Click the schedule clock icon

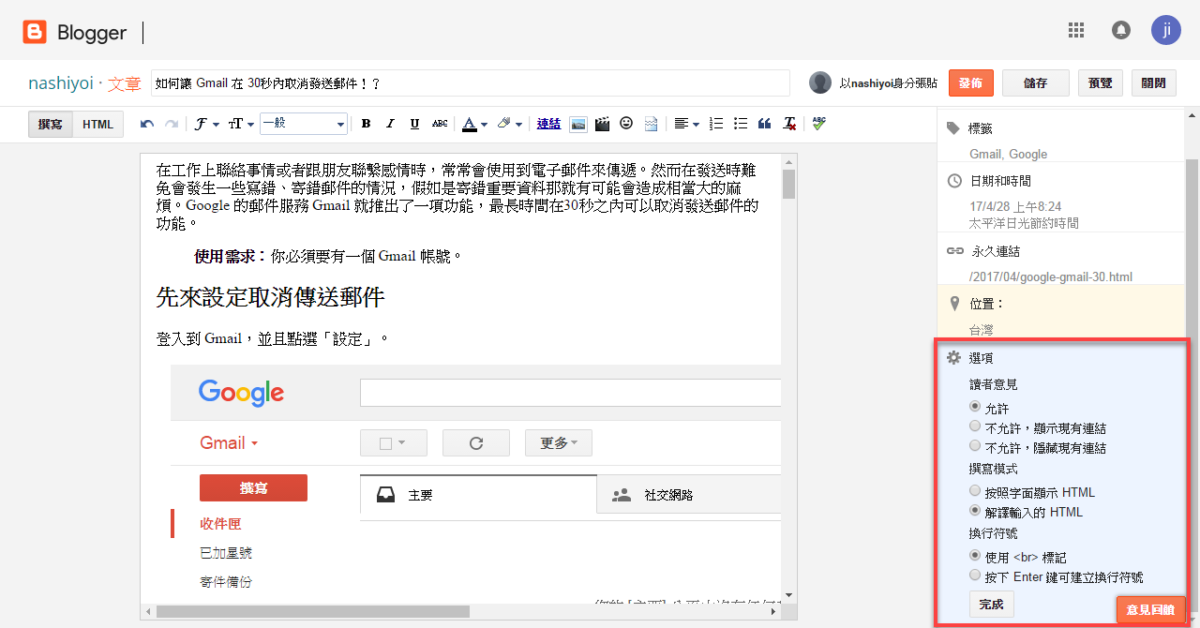(954, 181)
